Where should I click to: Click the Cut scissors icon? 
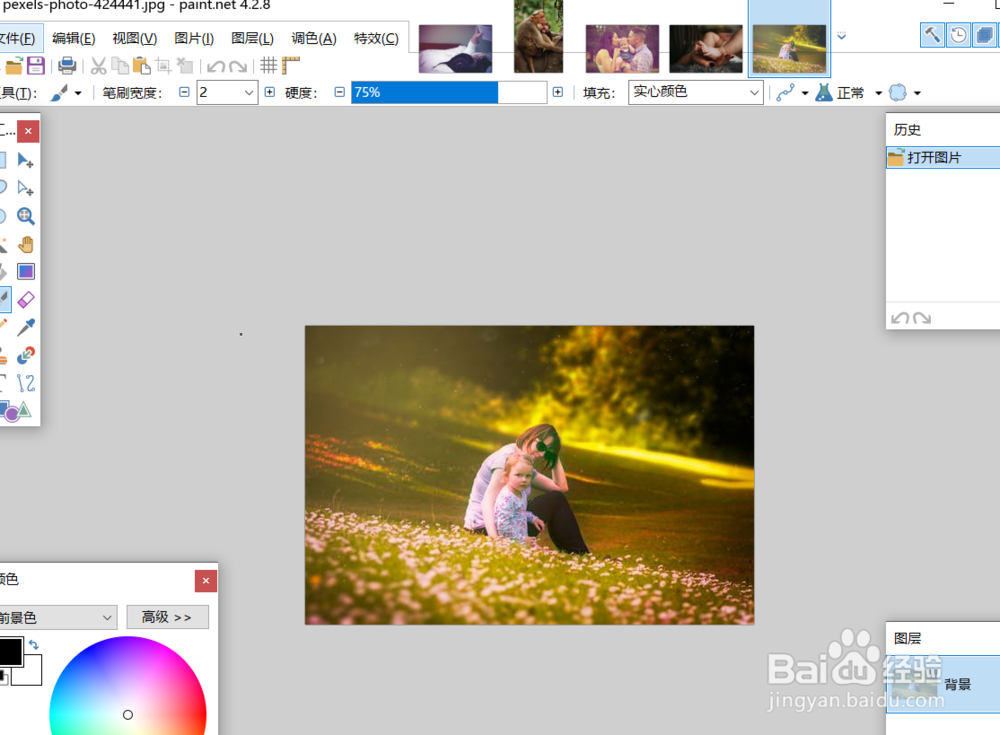(98, 66)
